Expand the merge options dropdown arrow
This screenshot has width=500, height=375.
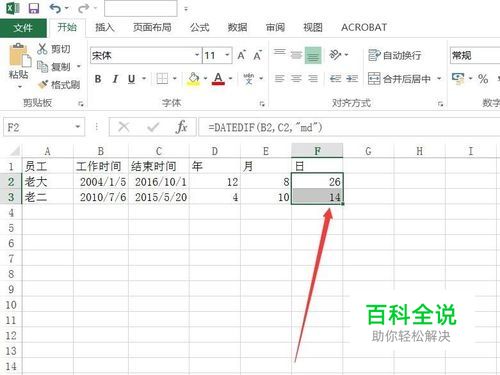pyautogui.click(x=439, y=79)
